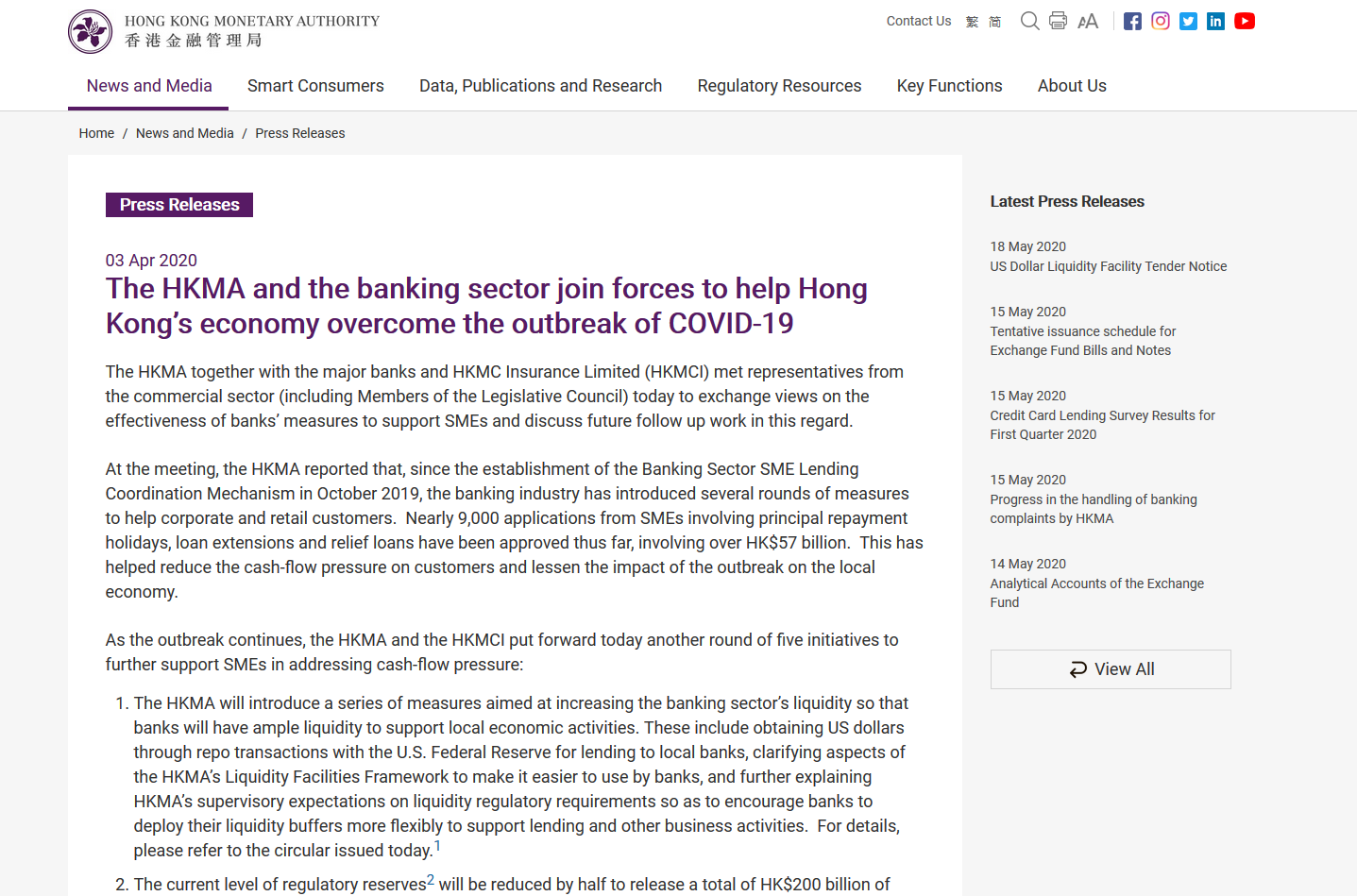Open the Key Functions menu
1357x896 pixels.
click(x=949, y=86)
